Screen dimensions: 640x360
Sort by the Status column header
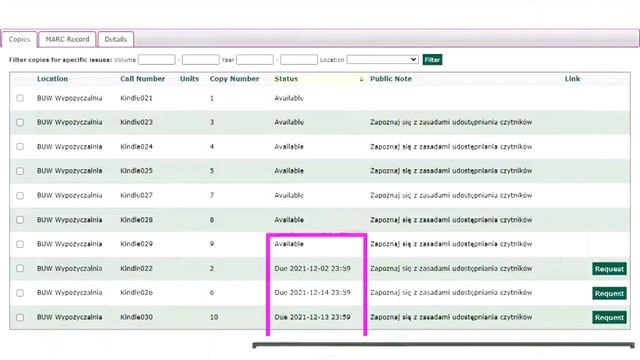286,79
